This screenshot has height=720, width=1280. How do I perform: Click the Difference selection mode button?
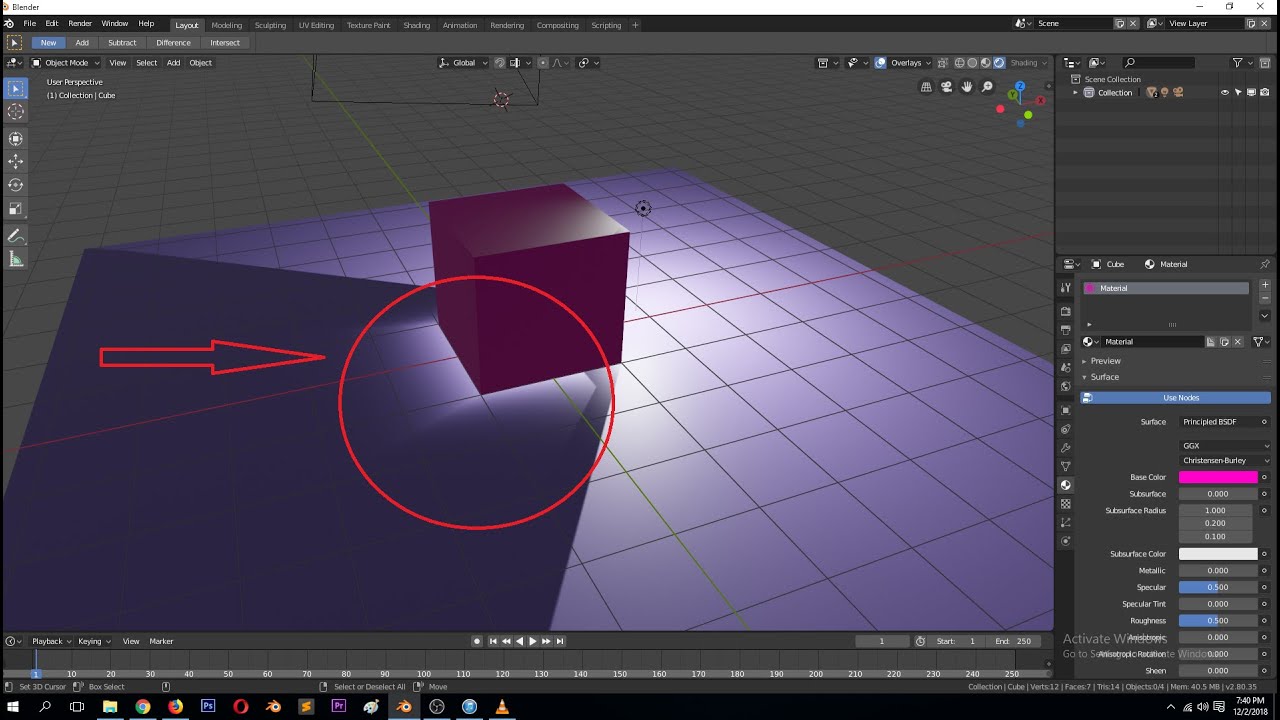(x=173, y=43)
